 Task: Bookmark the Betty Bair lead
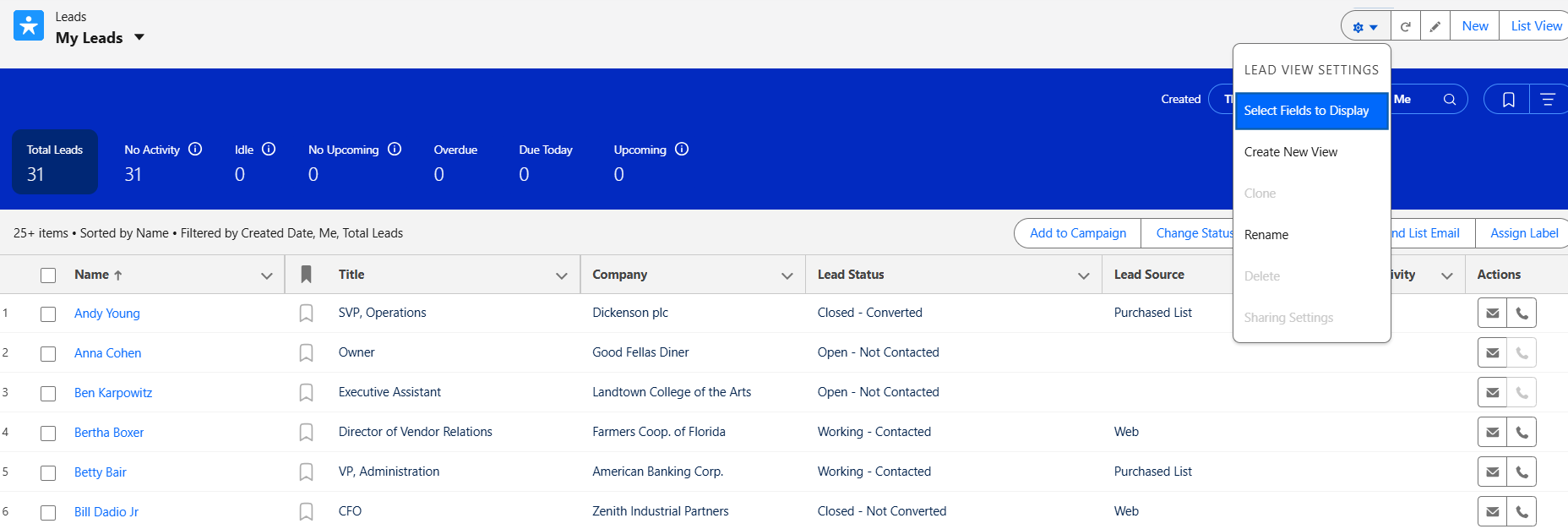coord(306,472)
